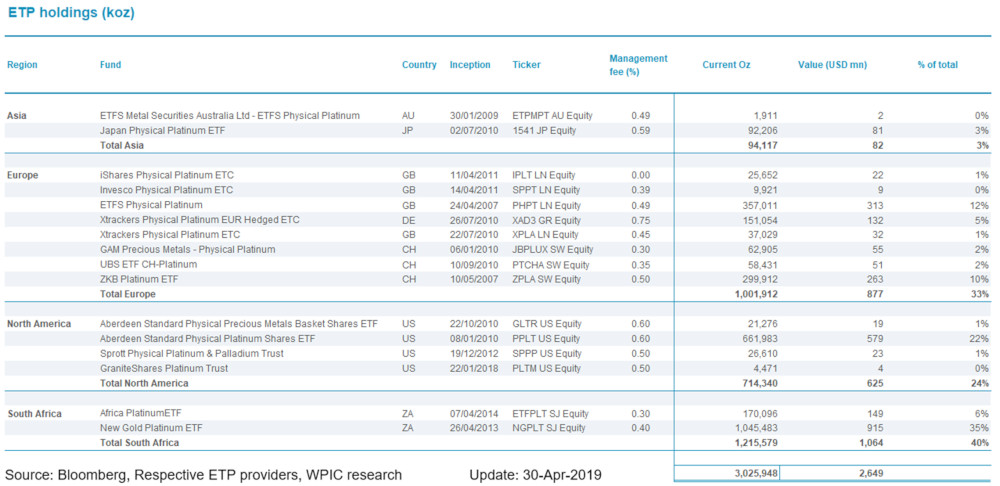1000x486 pixels.
Task: Click UBS ETF CH-Platinum fund name
Action: [x=149, y=264]
